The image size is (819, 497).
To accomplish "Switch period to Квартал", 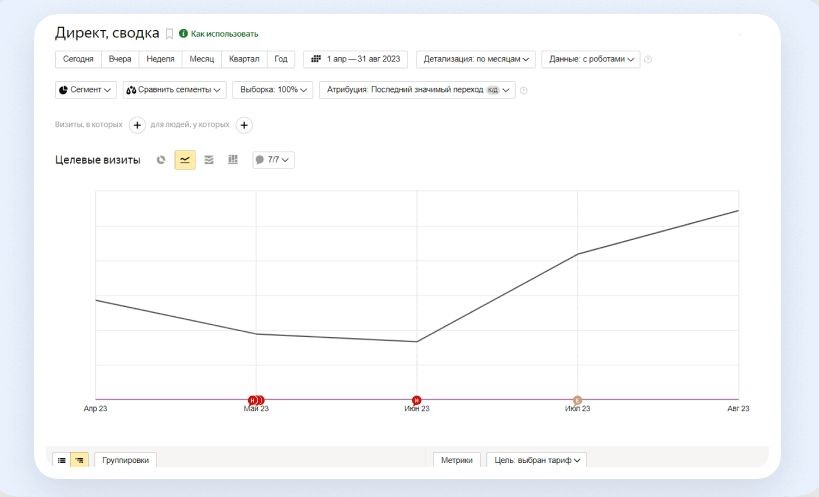I will 244,59.
